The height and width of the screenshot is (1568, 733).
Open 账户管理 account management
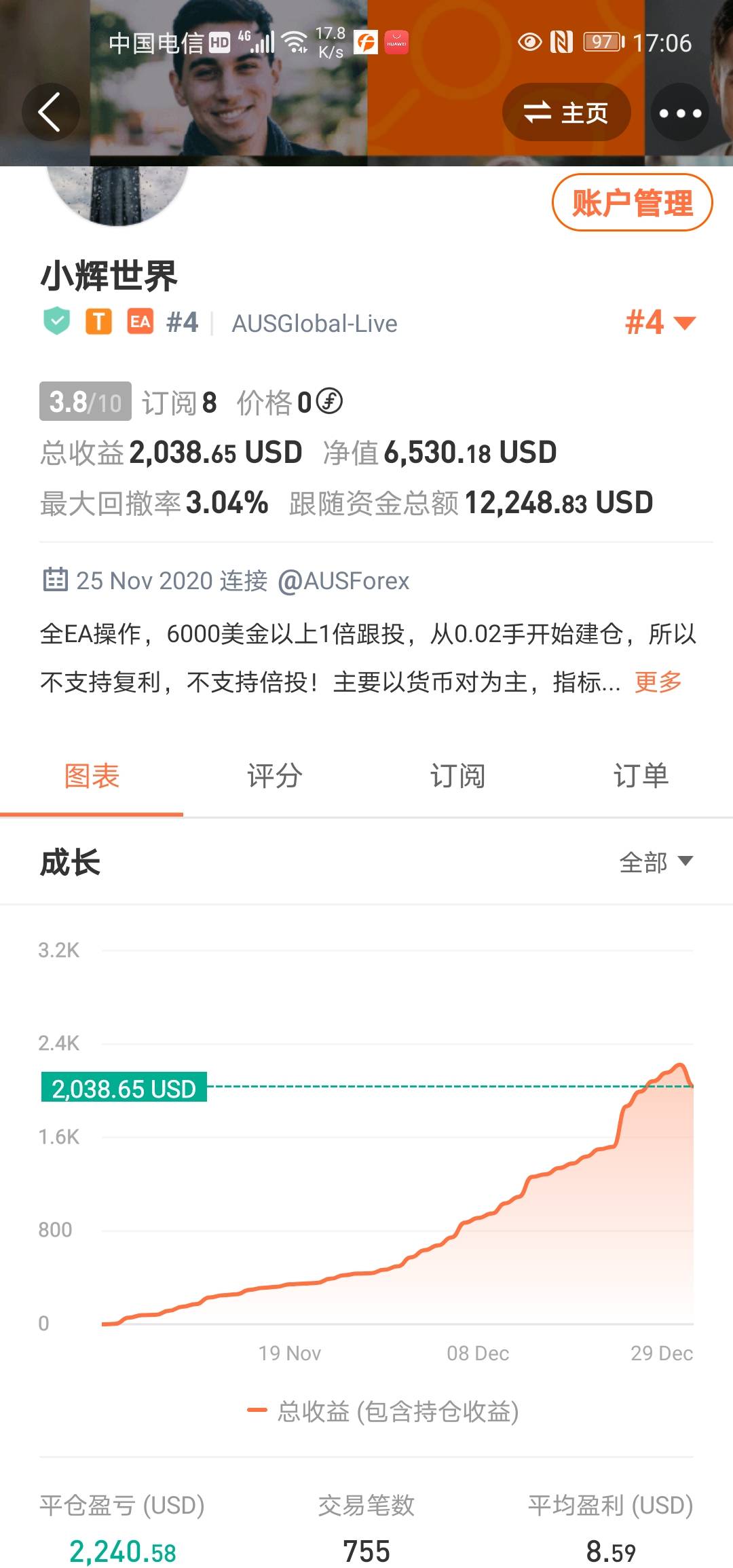[632, 203]
